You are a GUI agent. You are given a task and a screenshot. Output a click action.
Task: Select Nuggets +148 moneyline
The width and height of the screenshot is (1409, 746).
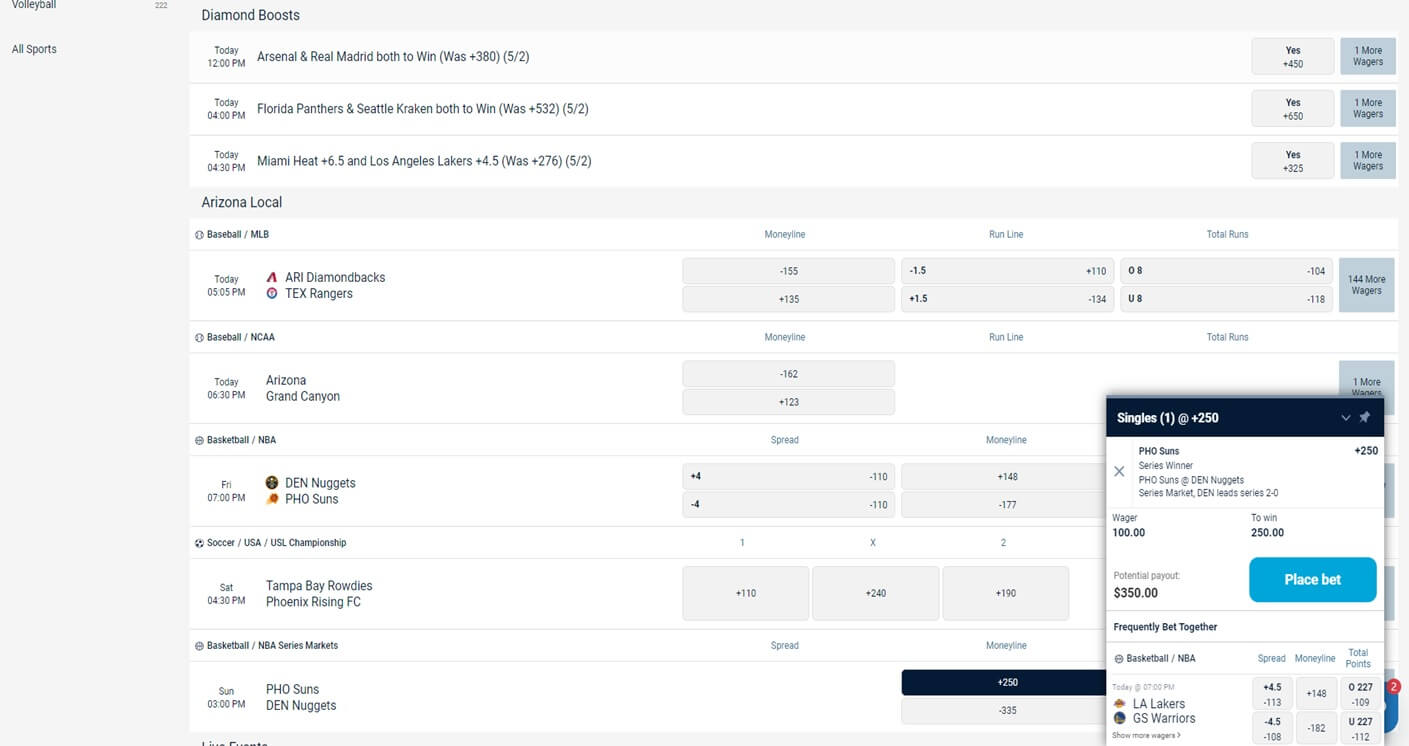point(1004,477)
